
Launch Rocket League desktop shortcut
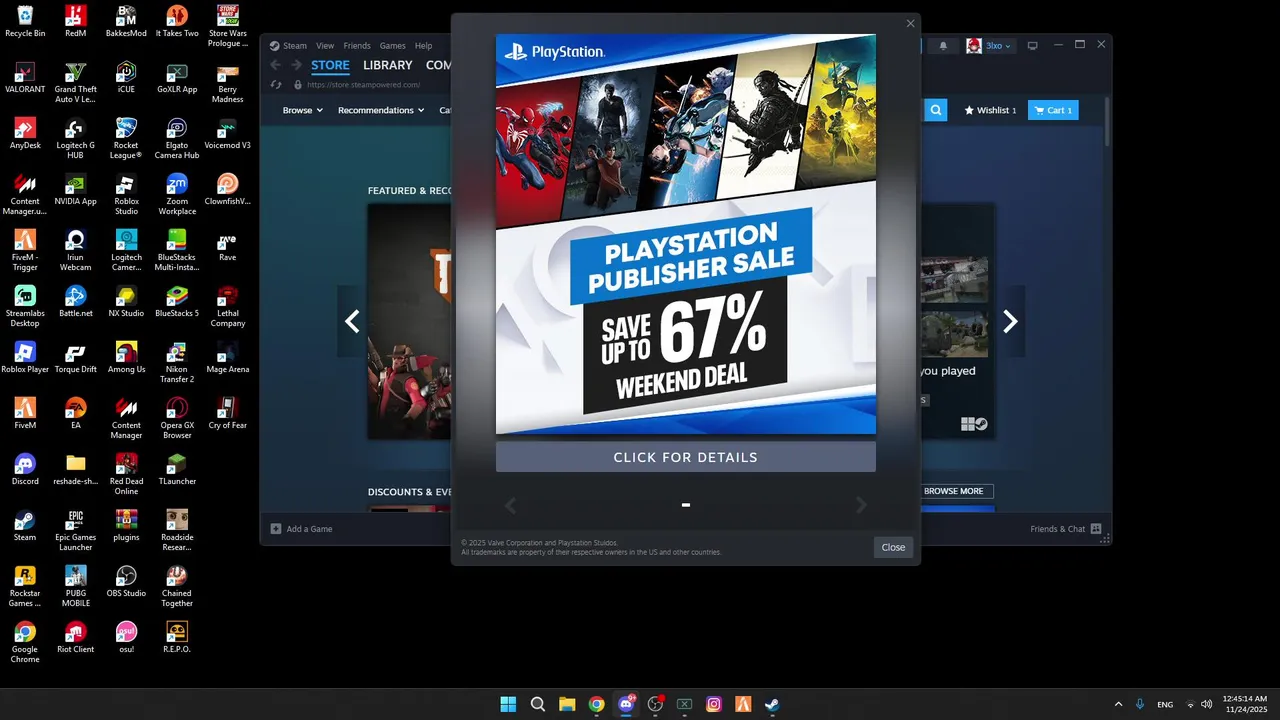click(126, 139)
